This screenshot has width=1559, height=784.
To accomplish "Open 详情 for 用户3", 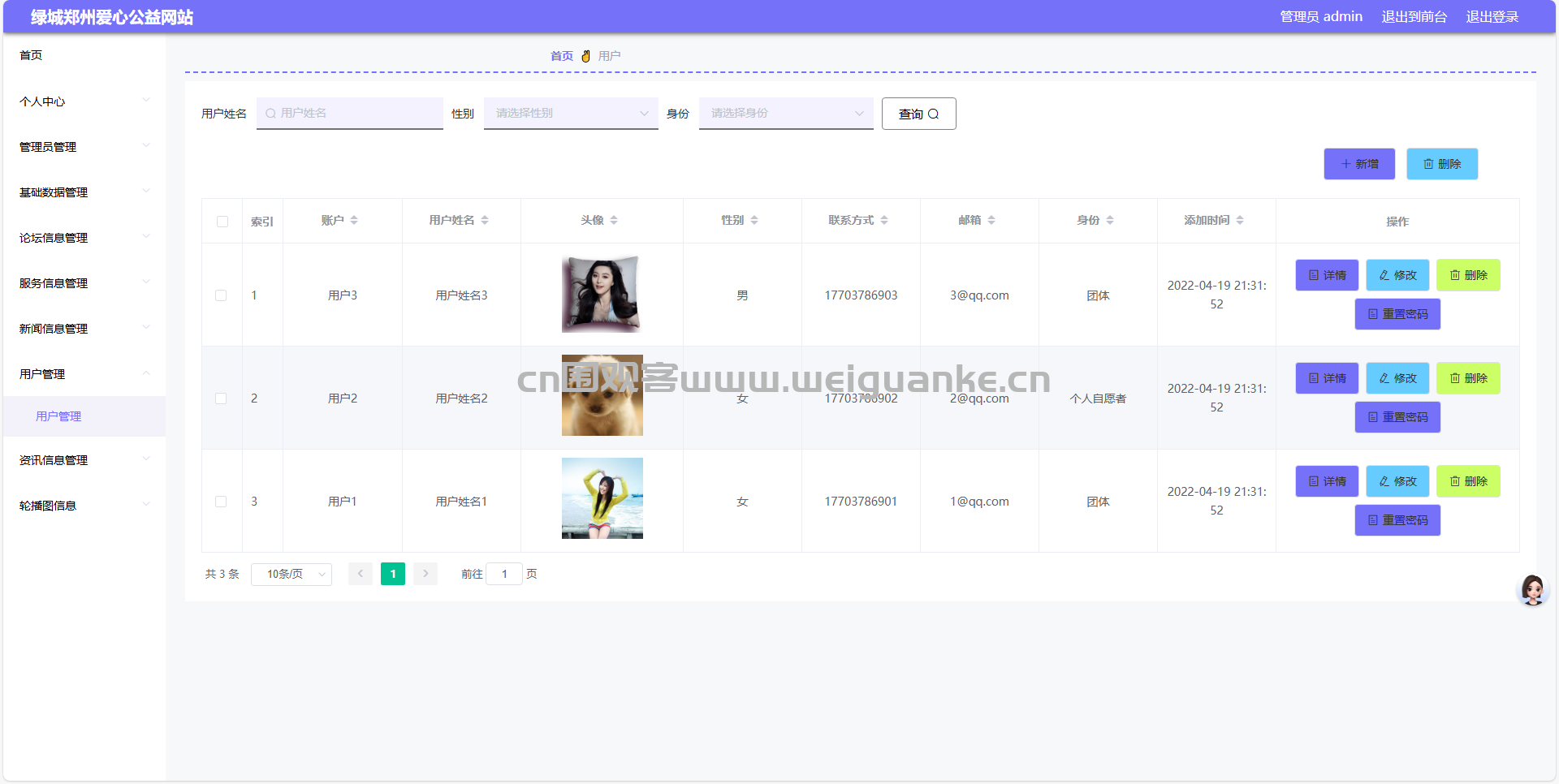I will coord(1327,275).
